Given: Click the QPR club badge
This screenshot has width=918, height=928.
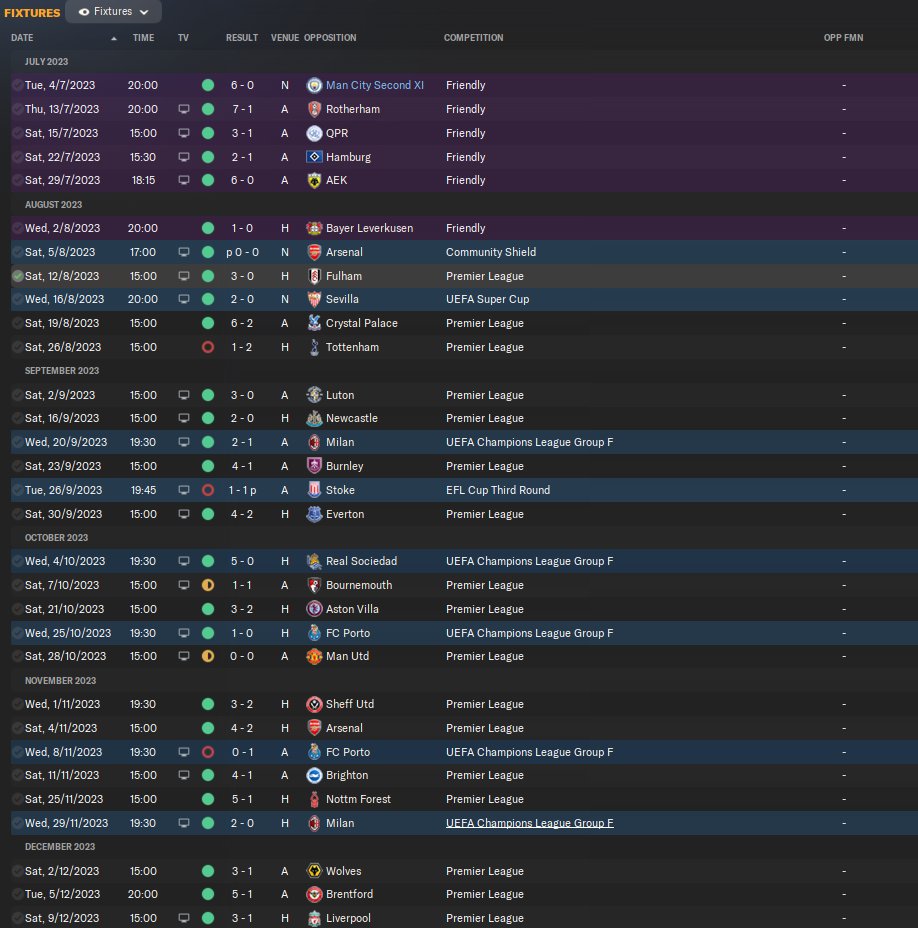Looking at the screenshot, I should (314, 133).
